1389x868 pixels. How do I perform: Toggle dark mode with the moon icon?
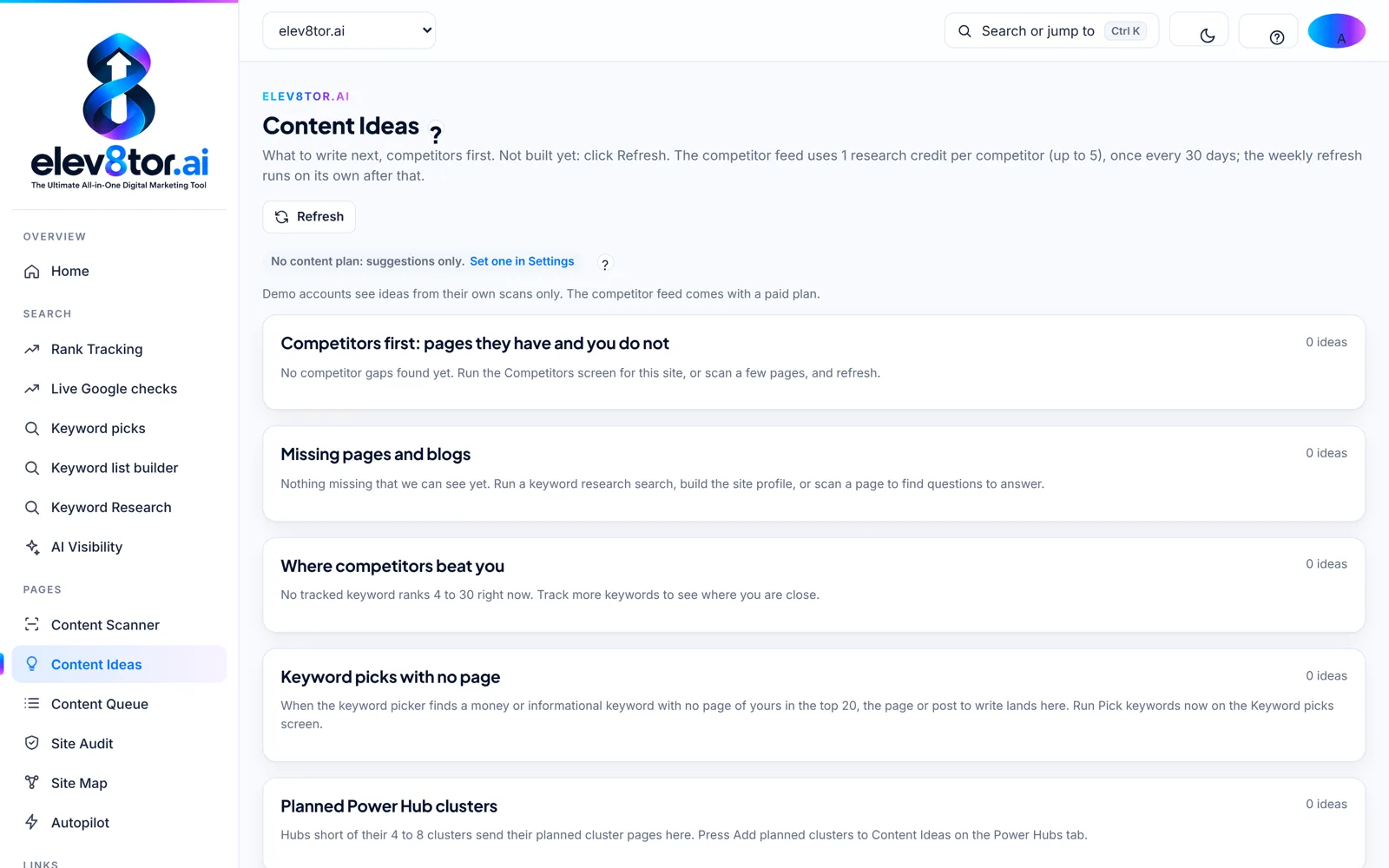[x=1207, y=36]
